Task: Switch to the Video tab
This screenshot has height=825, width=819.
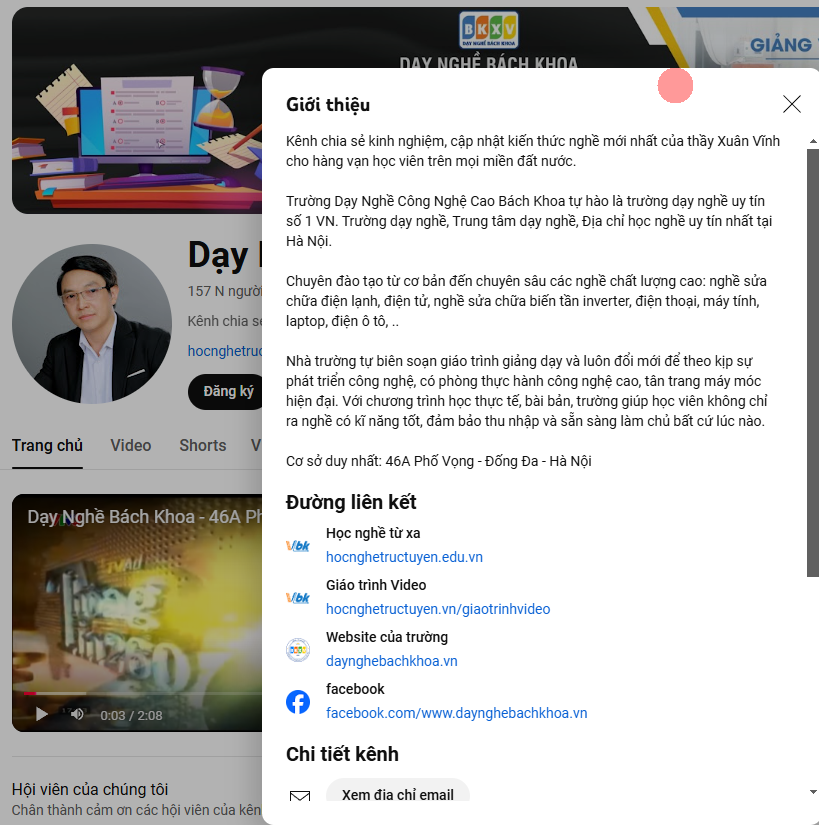Action: (x=131, y=446)
